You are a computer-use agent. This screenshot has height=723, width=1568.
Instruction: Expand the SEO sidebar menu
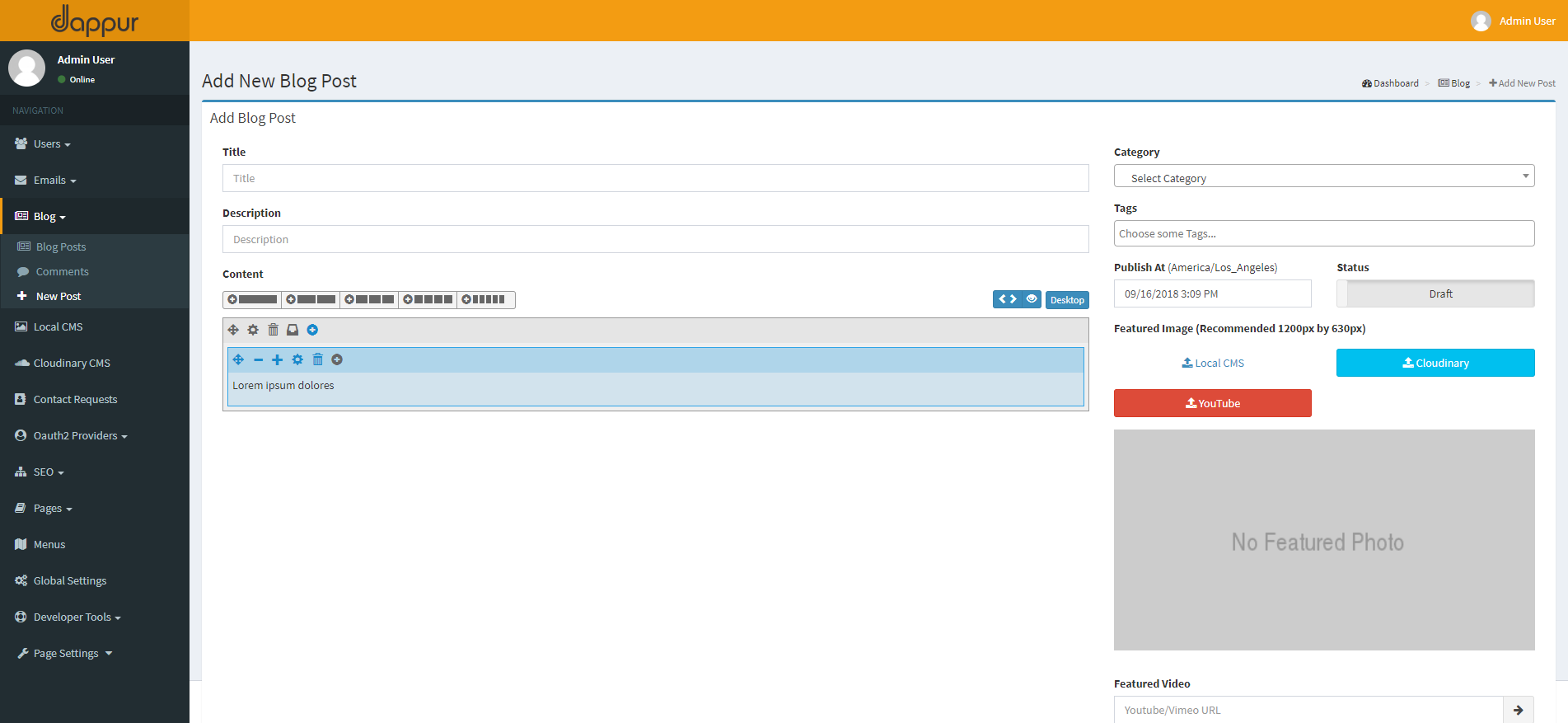pyautogui.click(x=95, y=472)
